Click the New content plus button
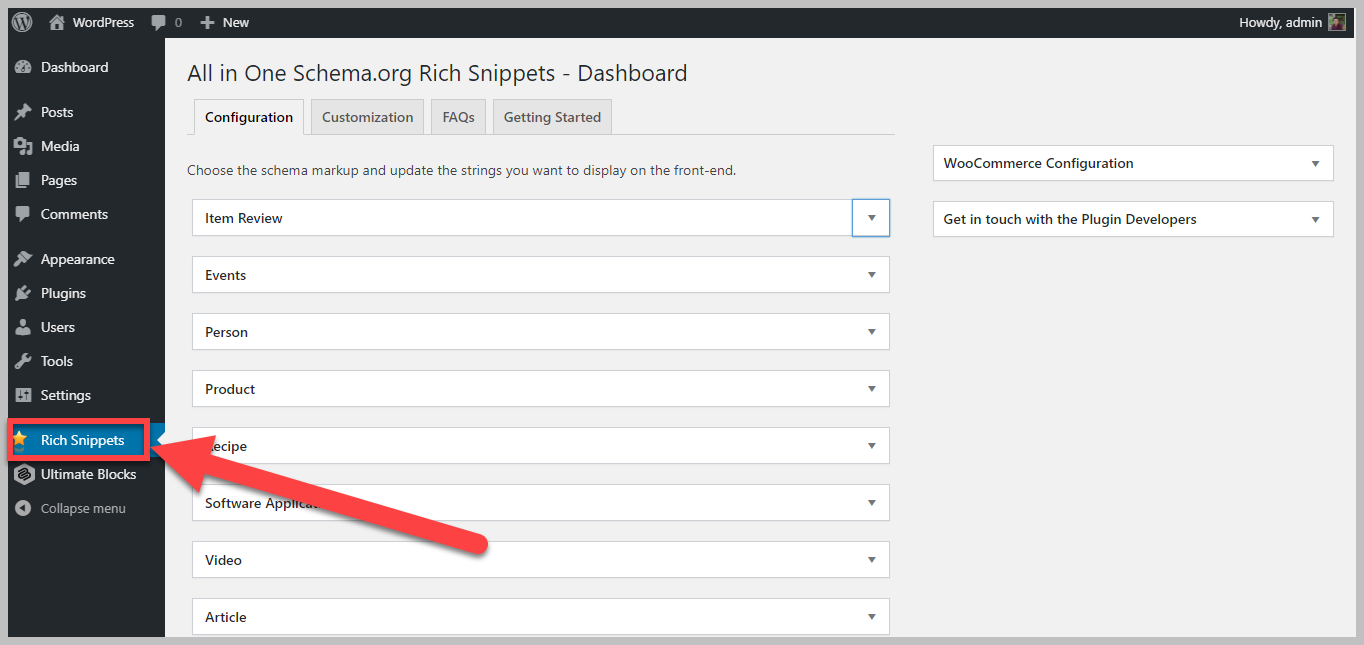The image size is (1364, 645). tap(224, 22)
